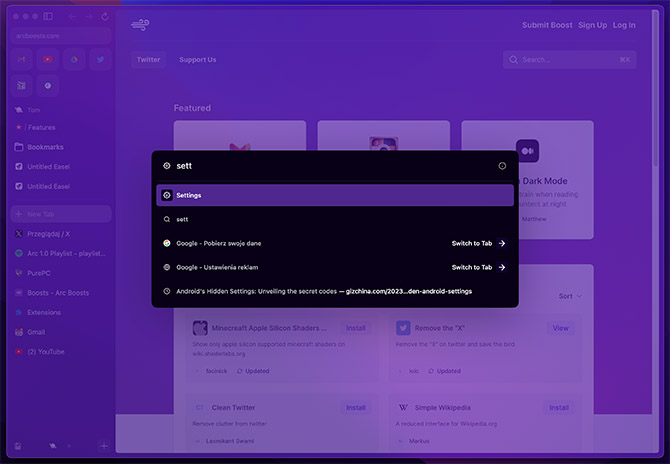Switch to Arc 1.0 Playlist tab
670x464 pixels.
coord(61,253)
